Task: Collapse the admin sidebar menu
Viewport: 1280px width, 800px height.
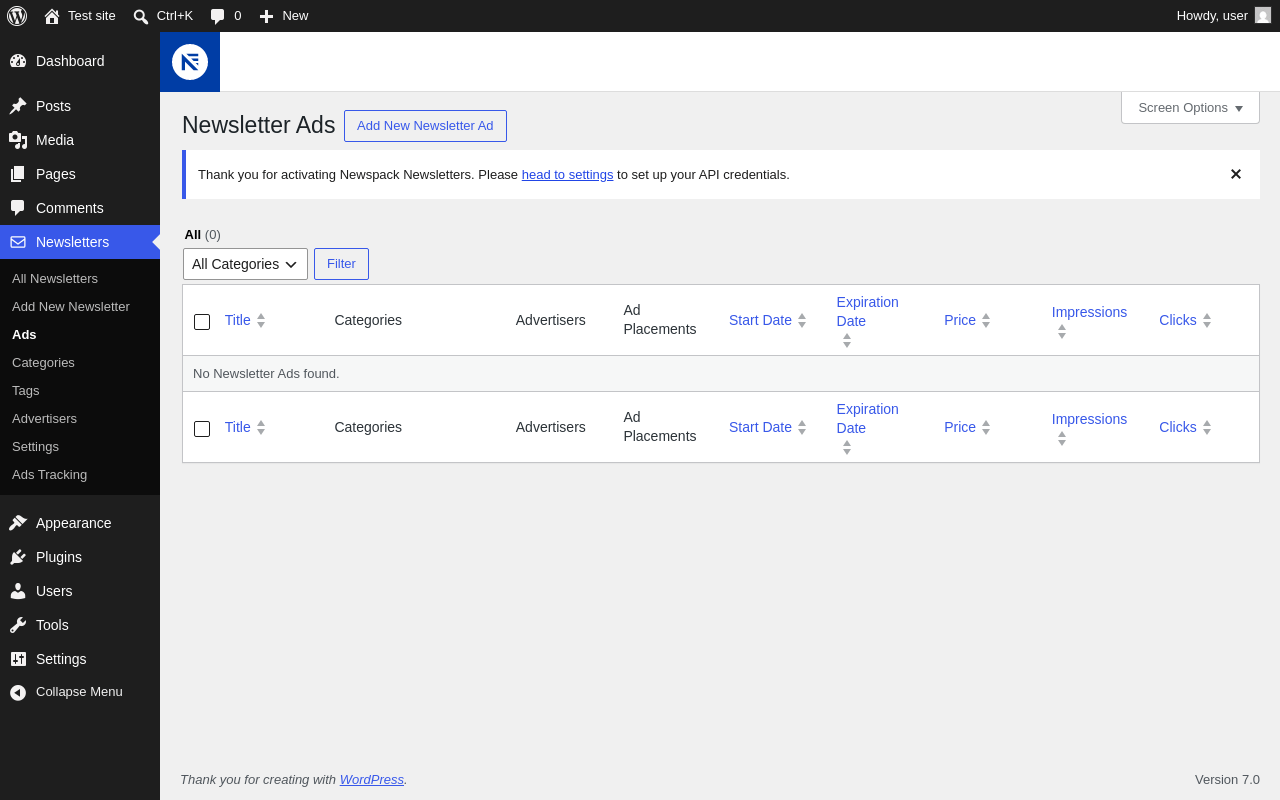Action: (80, 692)
